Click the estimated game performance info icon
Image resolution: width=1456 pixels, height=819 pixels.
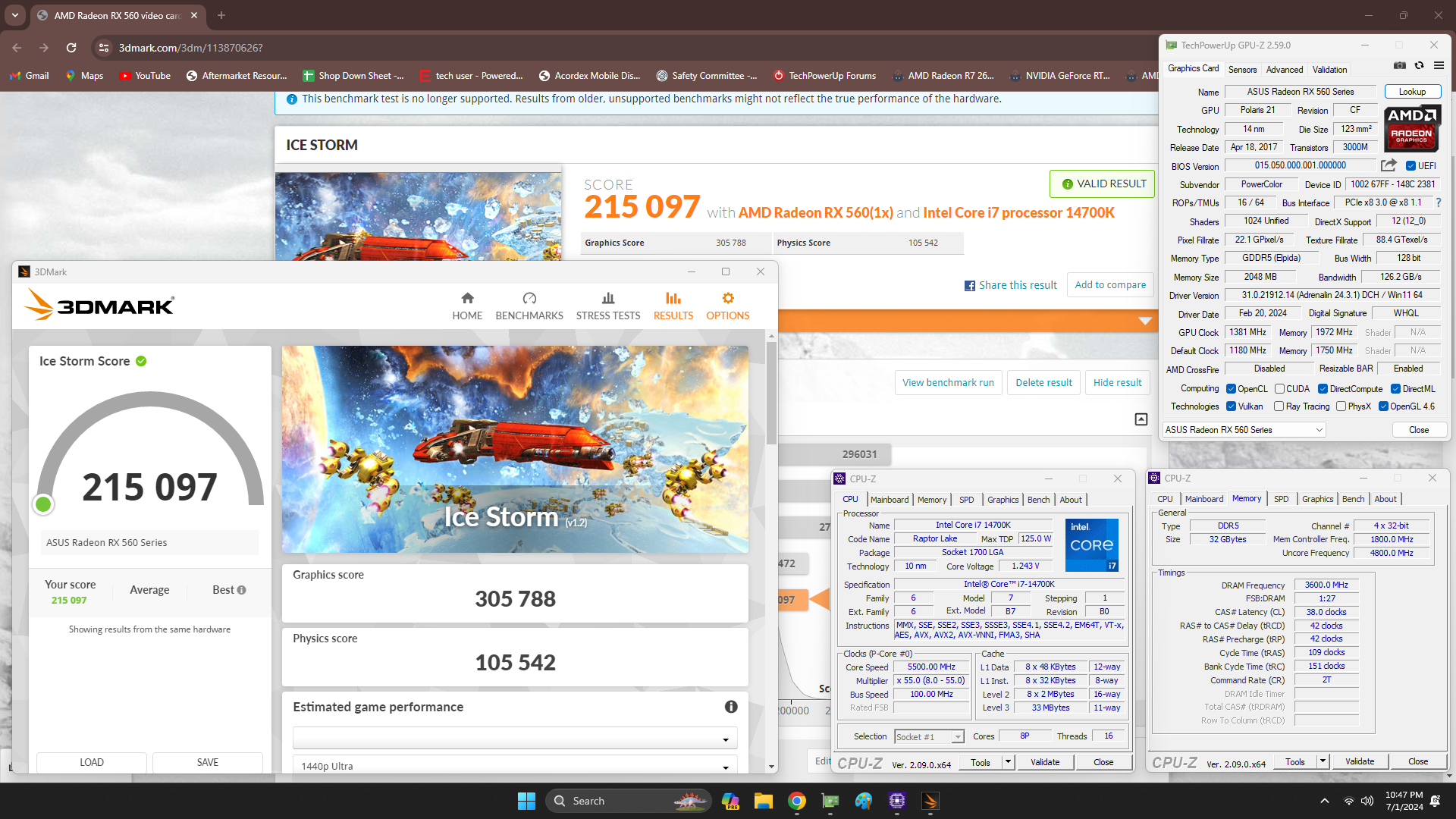tap(731, 707)
